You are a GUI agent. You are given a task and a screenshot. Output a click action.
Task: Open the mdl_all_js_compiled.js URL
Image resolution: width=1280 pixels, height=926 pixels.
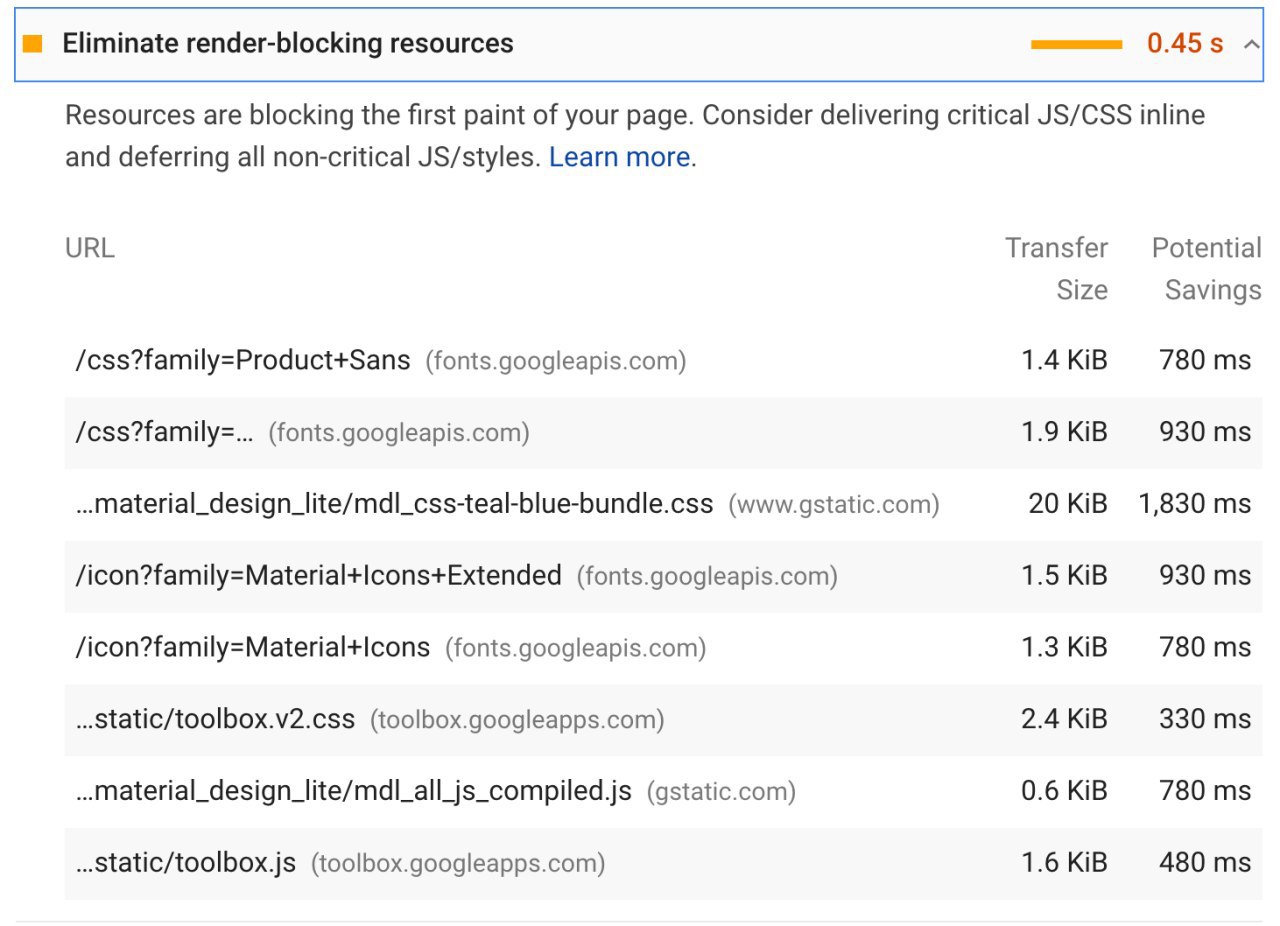[354, 792]
